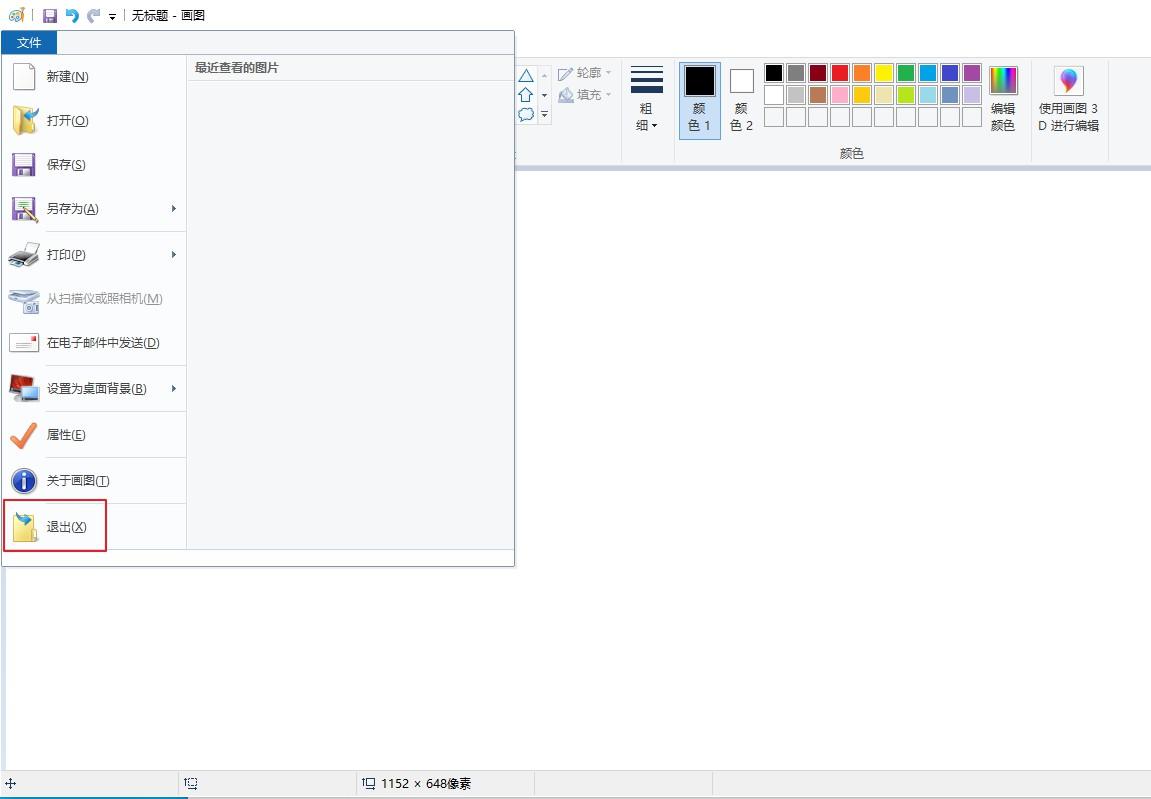This screenshot has width=1151, height=799.
Task: Click the 文件 tab button
Action: [29, 43]
